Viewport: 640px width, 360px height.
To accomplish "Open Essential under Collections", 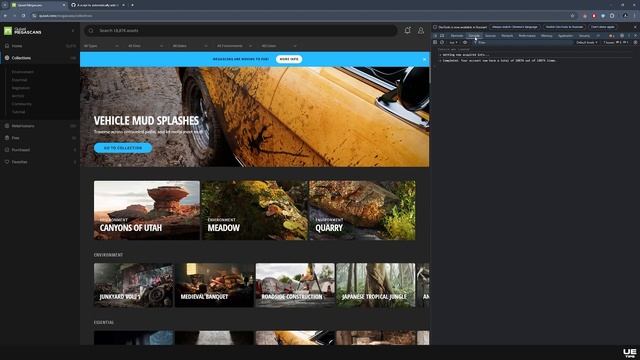I will coord(20,80).
